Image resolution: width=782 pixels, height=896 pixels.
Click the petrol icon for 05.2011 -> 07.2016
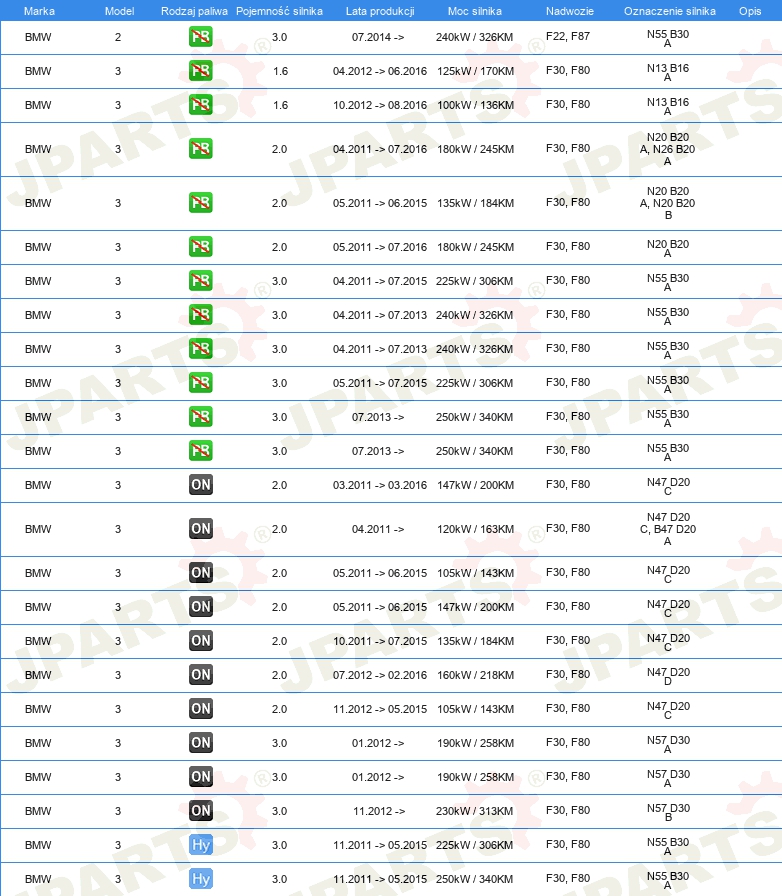click(x=201, y=247)
